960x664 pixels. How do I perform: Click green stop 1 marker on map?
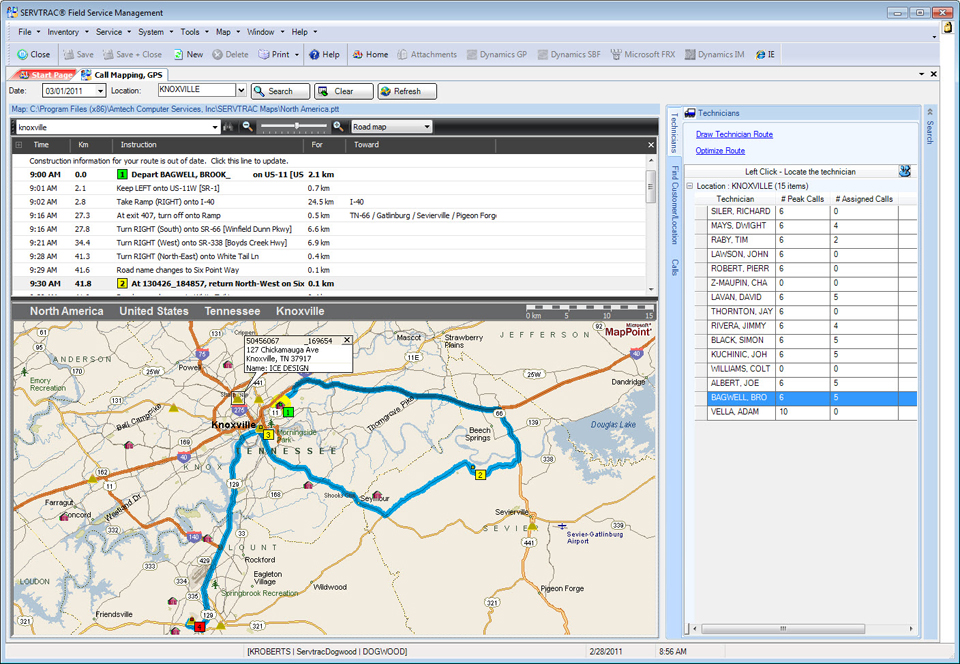tap(288, 412)
